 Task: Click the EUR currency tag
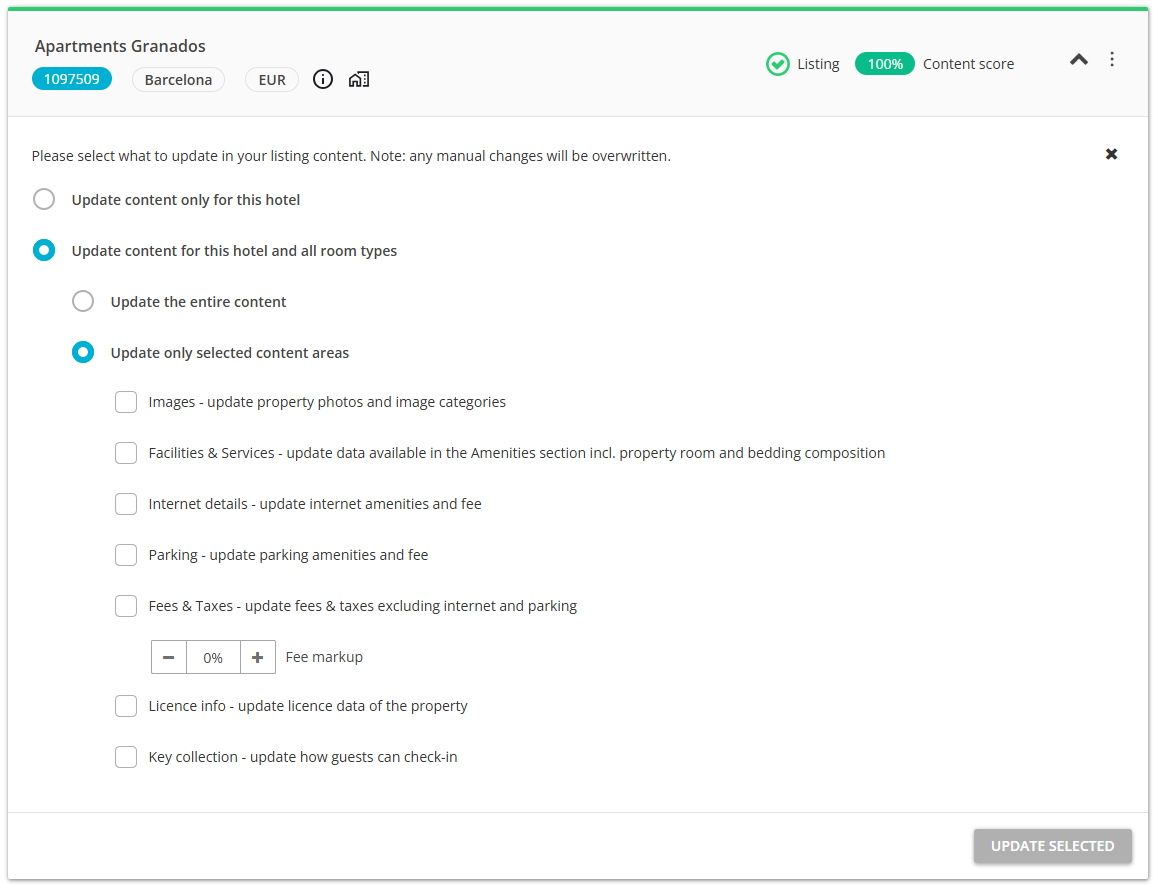pos(271,79)
